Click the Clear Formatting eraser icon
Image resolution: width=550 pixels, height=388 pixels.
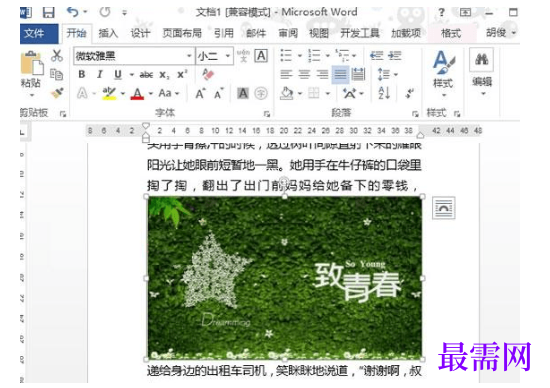coord(208,74)
